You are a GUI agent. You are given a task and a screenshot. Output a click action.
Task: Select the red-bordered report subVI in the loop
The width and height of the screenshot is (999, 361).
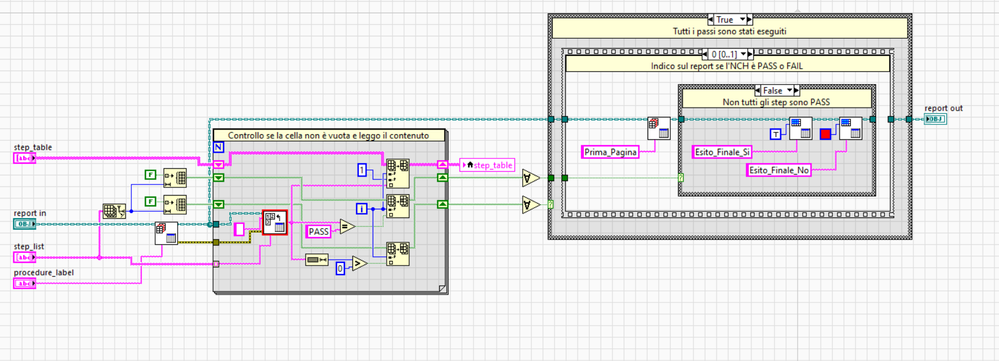click(275, 222)
